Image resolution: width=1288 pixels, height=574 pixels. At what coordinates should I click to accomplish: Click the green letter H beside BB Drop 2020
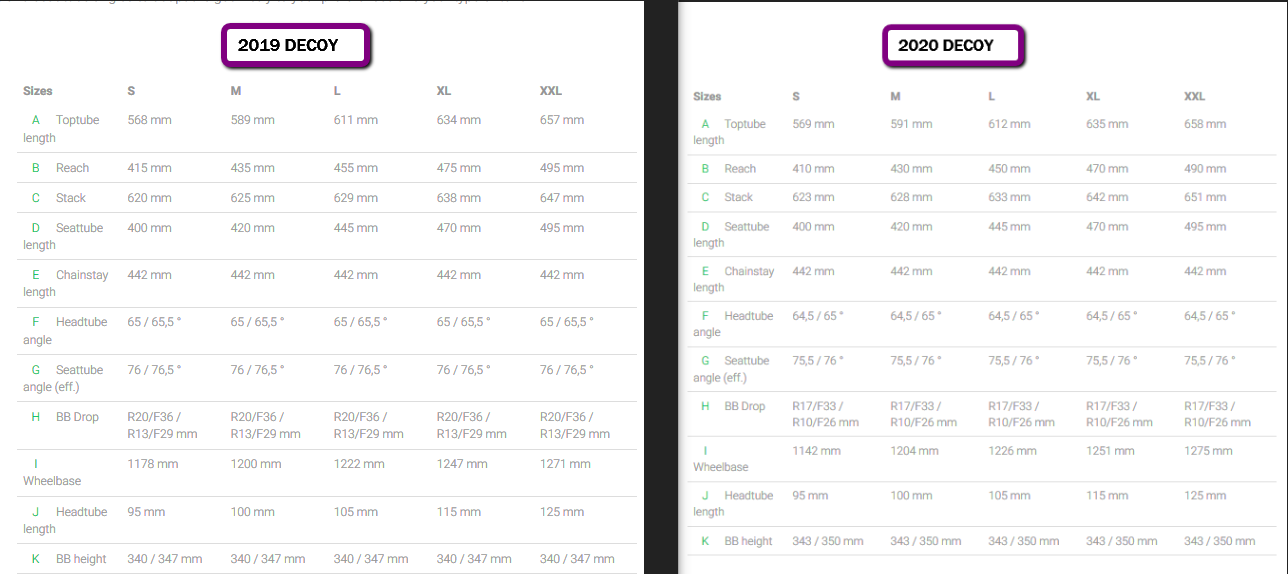click(x=705, y=406)
